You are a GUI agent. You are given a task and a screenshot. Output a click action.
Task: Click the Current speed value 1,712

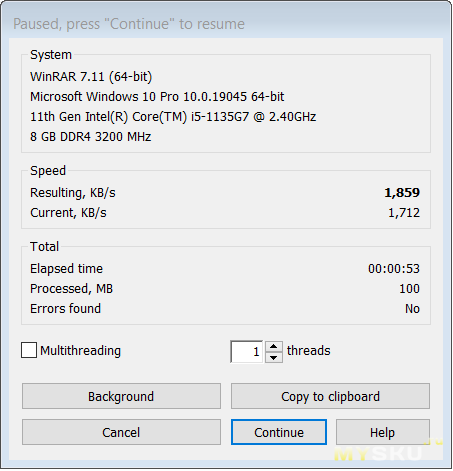coord(404,213)
